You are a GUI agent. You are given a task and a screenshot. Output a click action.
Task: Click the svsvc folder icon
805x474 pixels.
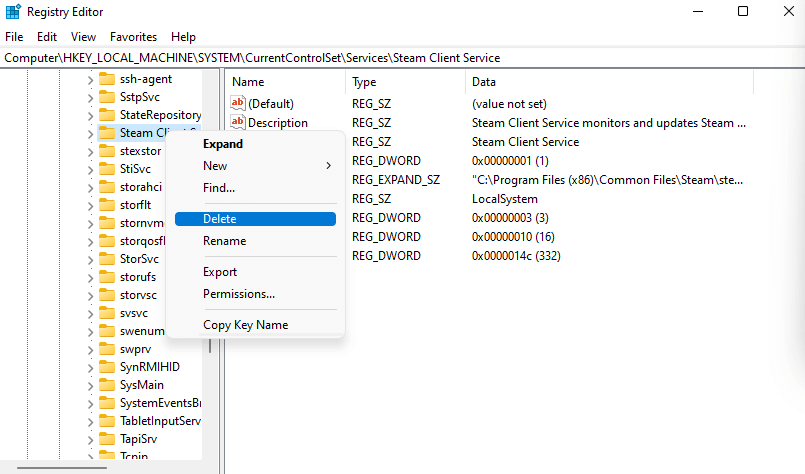click(107, 313)
